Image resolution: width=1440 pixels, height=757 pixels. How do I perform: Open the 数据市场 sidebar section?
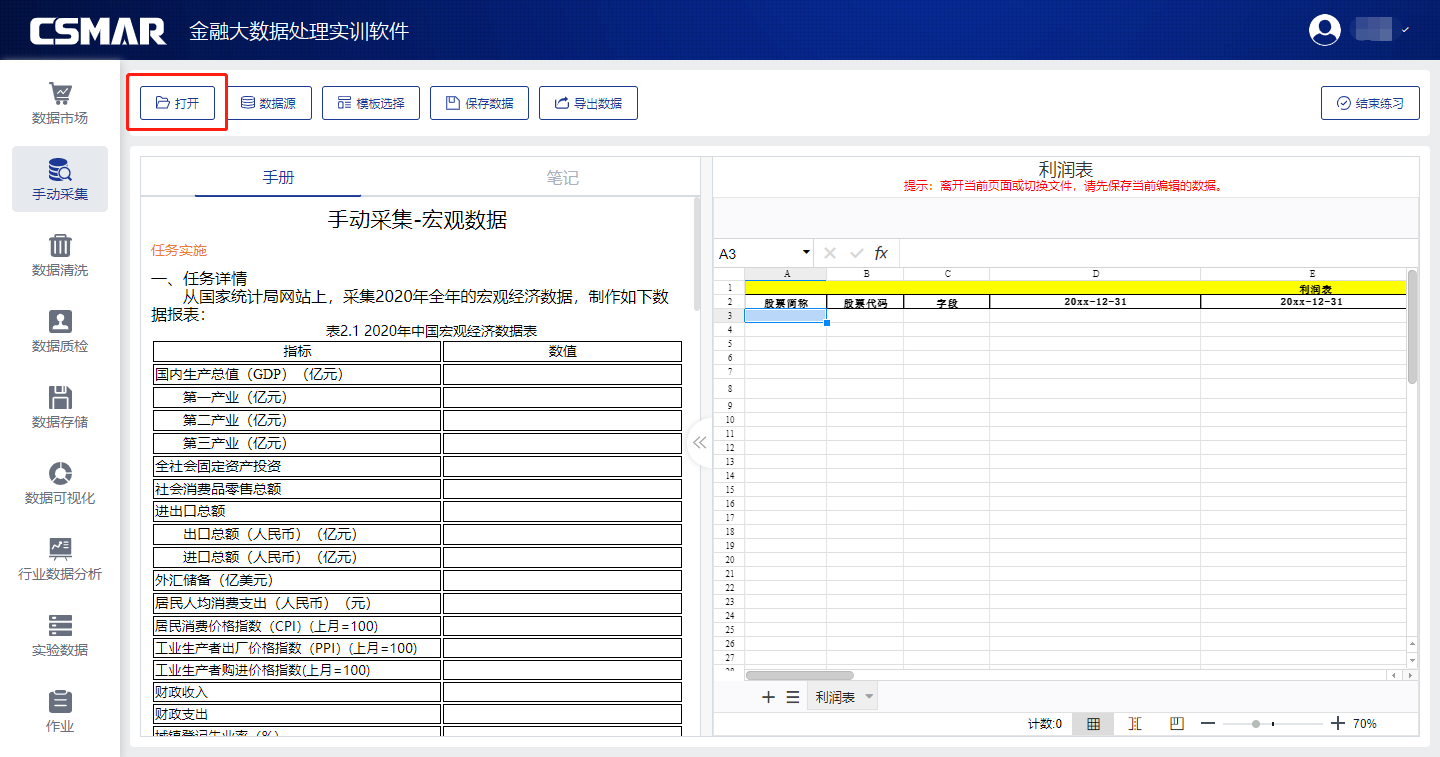[x=60, y=104]
